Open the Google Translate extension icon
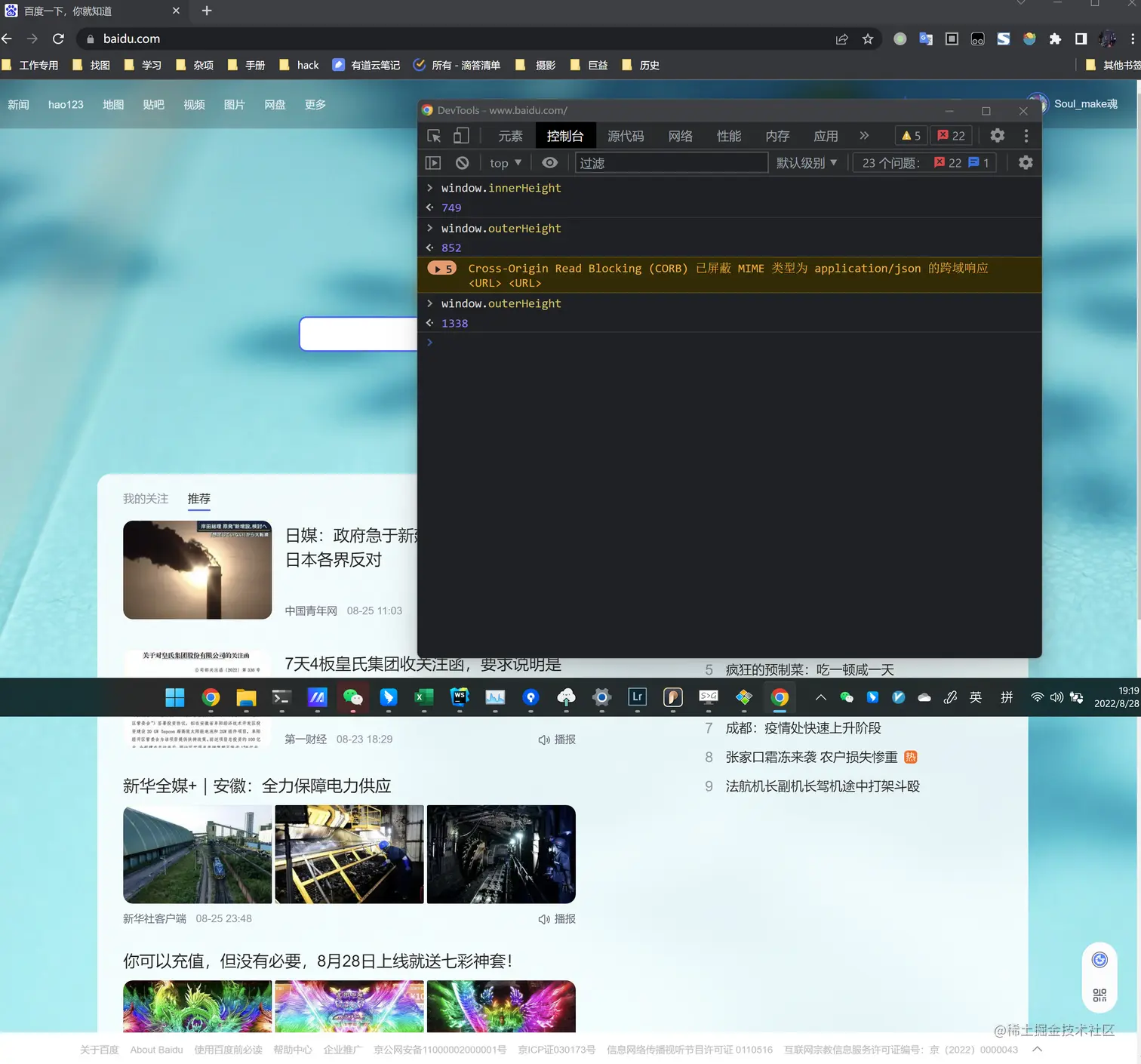The width and height of the screenshot is (1141, 1064). [x=926, y=39]
